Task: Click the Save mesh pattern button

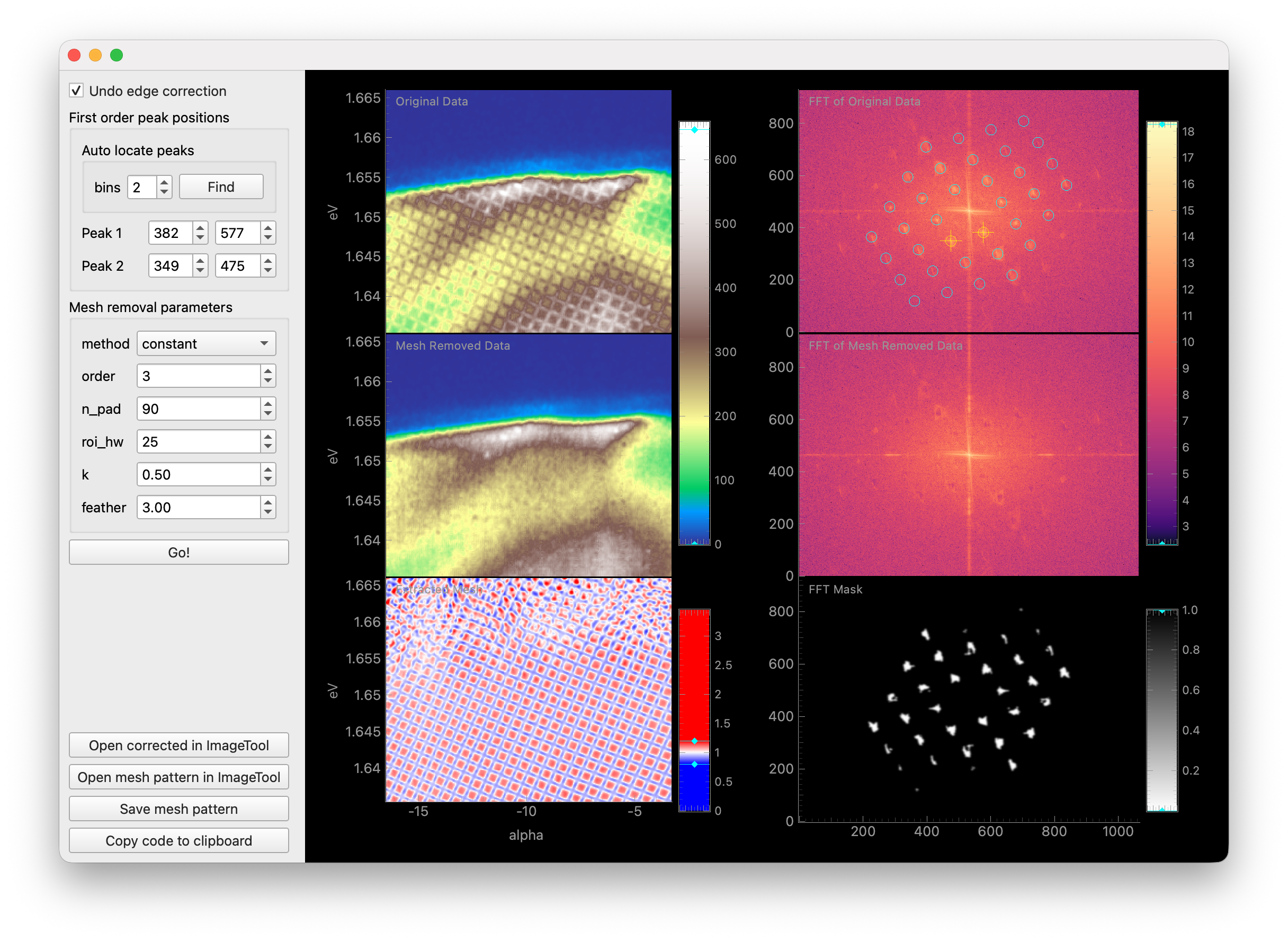Action: tap(179, 810)
